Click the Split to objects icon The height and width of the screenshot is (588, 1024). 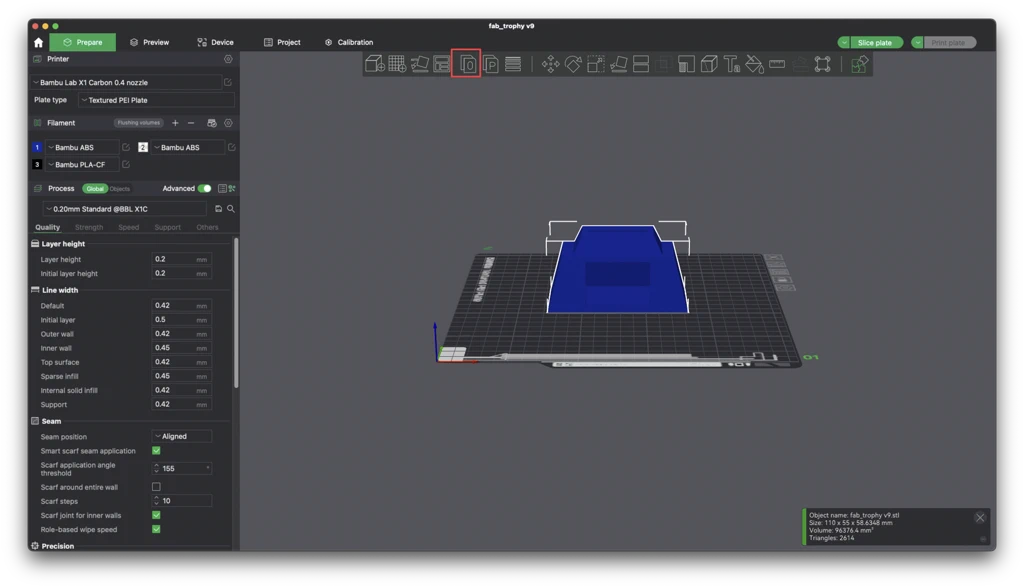466,64
